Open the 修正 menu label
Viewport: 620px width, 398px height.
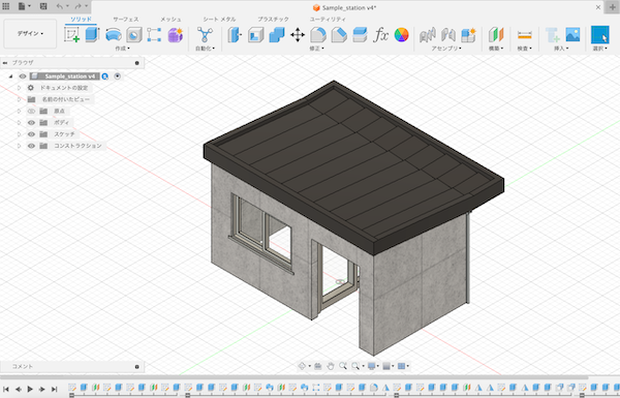317,48
